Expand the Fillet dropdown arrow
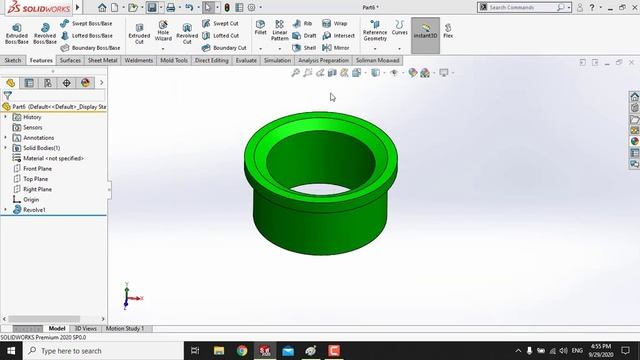 pos(260,49)
